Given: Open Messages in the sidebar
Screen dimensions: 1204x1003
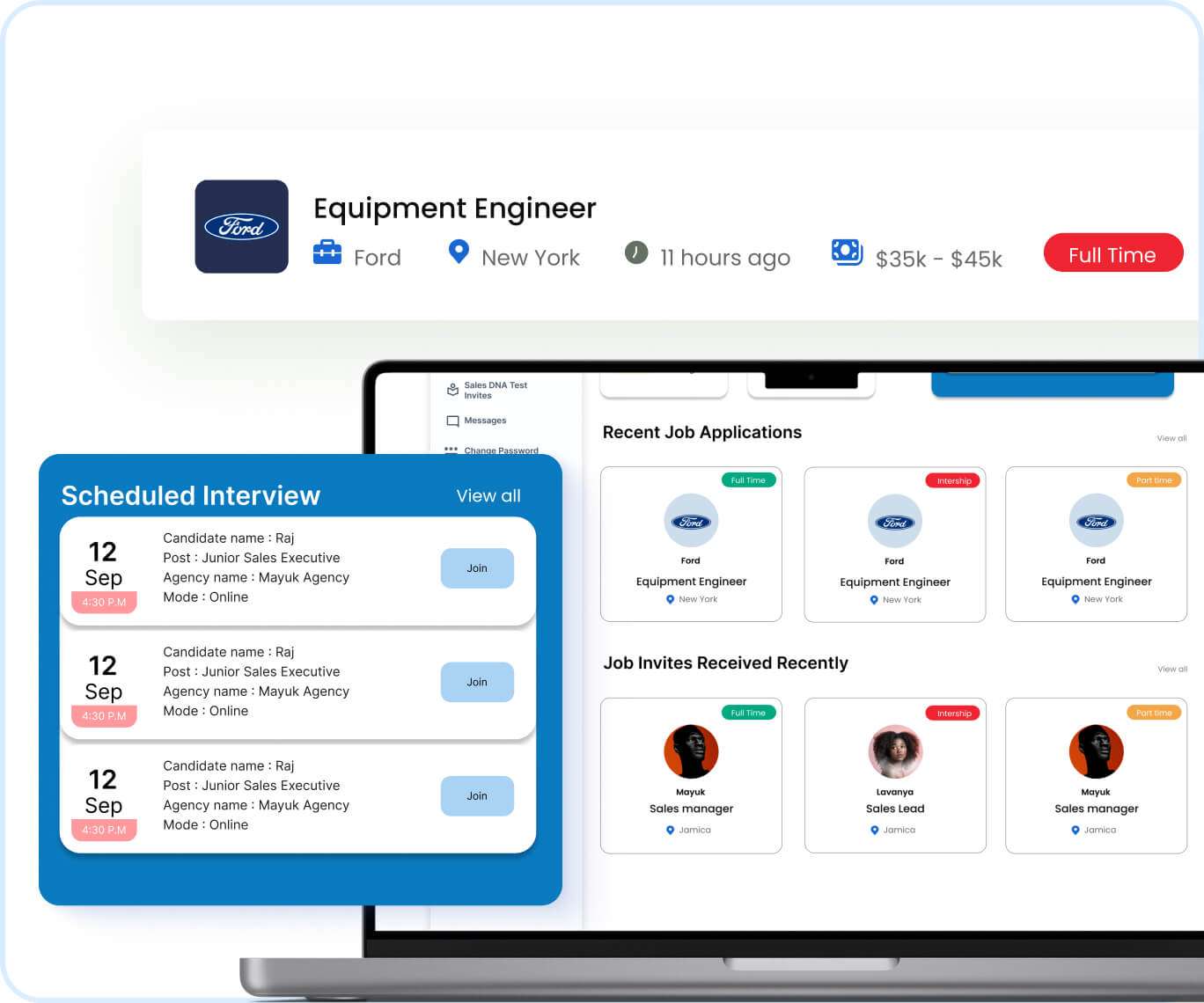Looking at the screenshot, I should [485, 421].
